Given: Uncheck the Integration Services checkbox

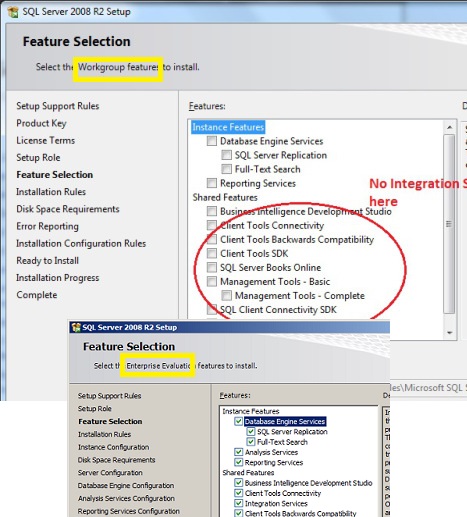Looking at the screenshot, I should coord(238,503).
